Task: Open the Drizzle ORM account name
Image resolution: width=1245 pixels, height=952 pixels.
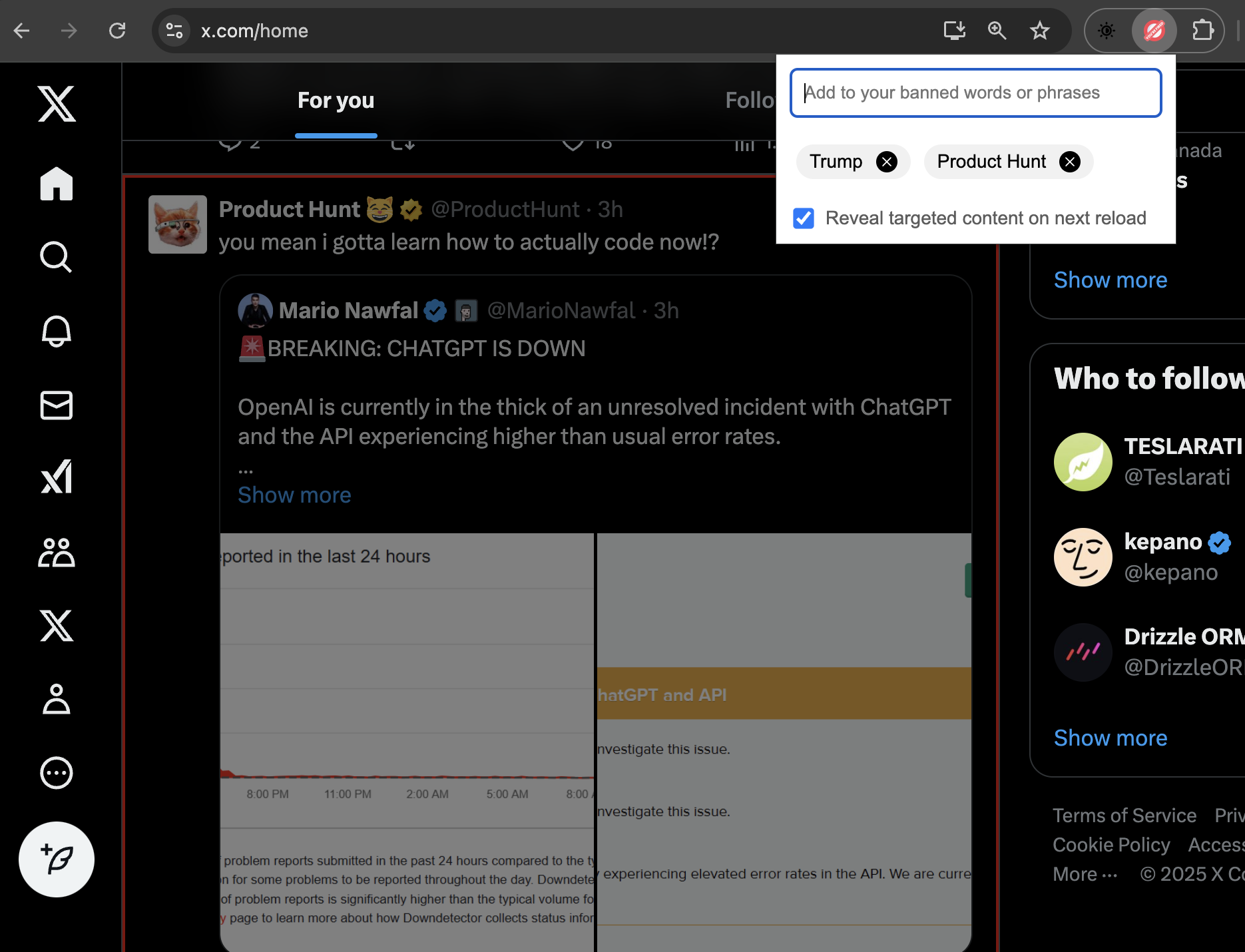Action: (x=1184, y=637)
